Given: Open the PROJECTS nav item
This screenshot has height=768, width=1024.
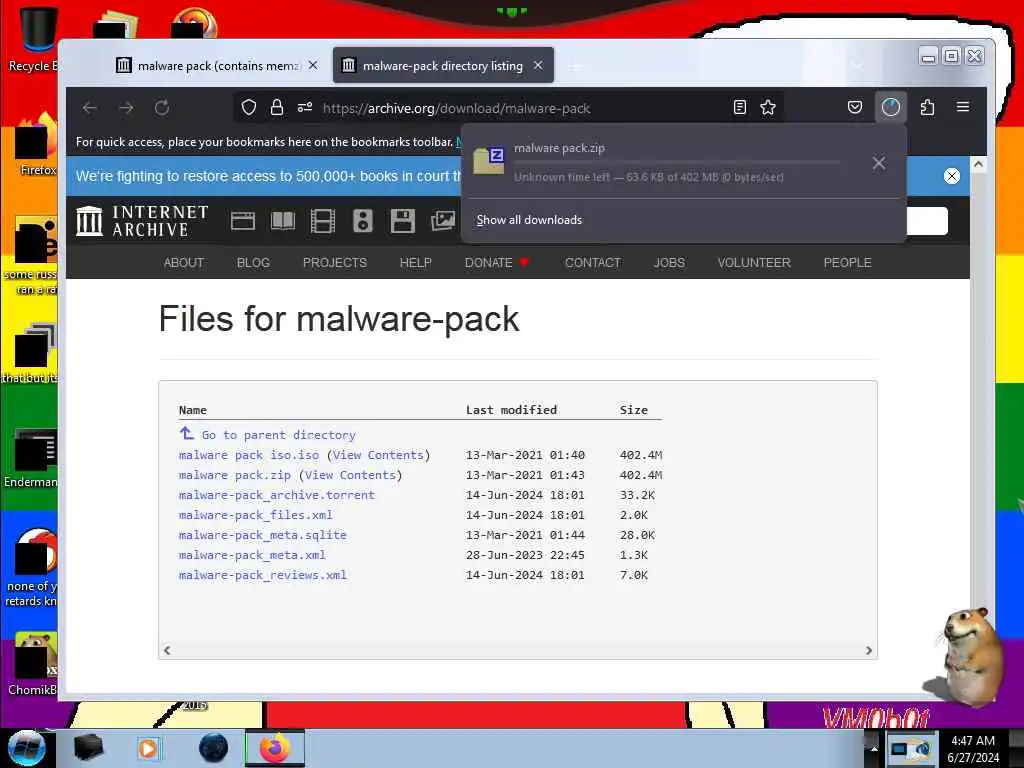Looking at the screenshot, I should (x=334, y=263).
